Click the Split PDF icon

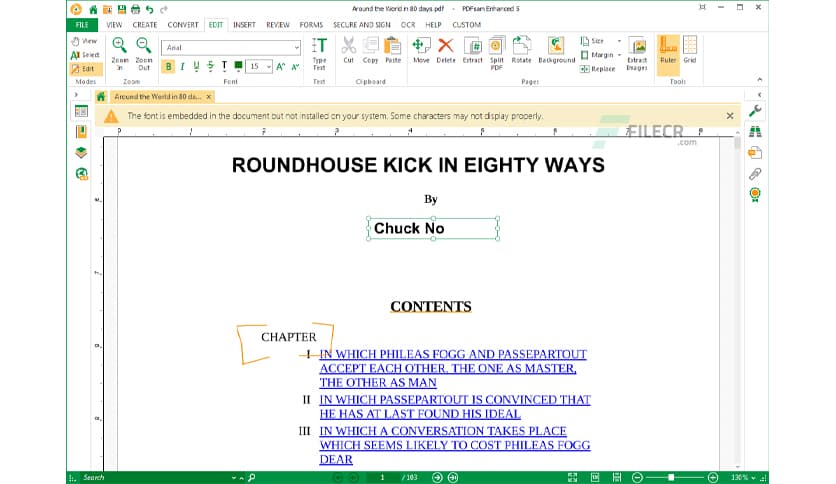[x=496, y=50]
